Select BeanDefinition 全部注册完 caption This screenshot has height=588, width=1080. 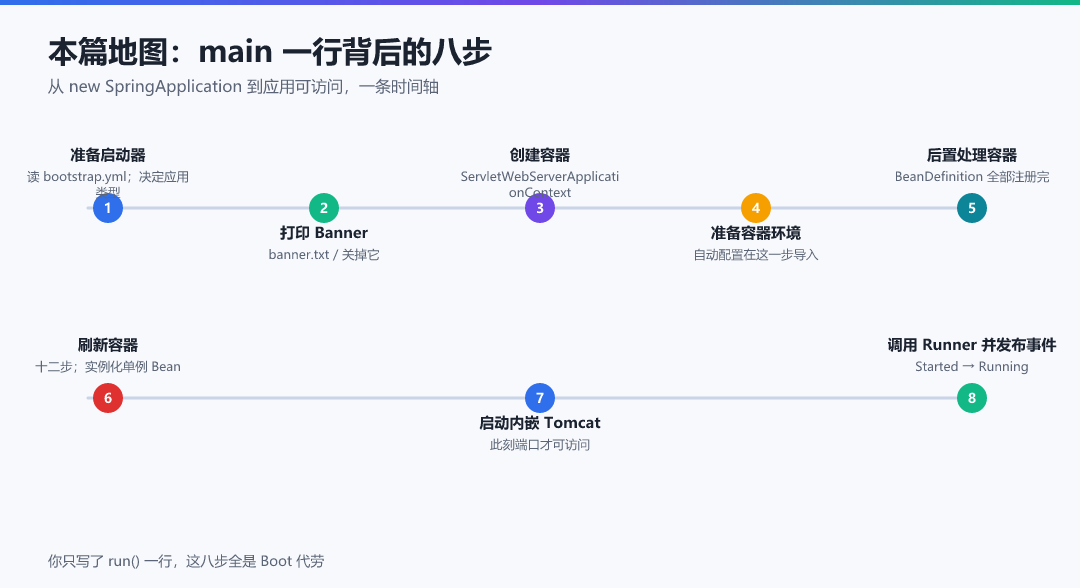point(972,176)
